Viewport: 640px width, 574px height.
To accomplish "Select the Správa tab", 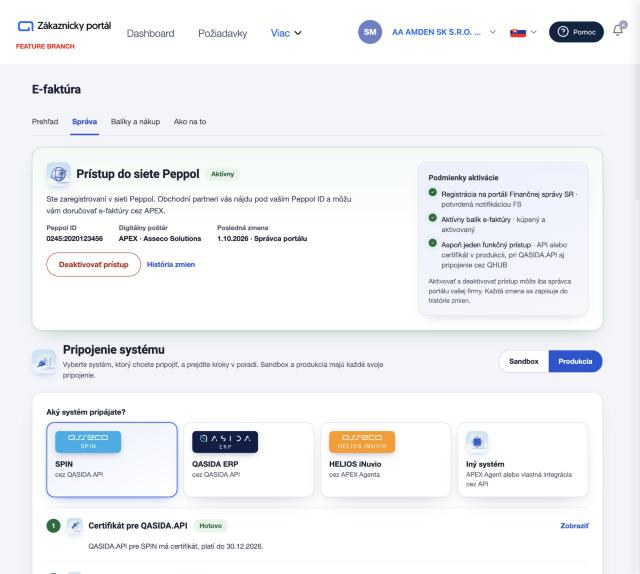I will tap(84, 122).
